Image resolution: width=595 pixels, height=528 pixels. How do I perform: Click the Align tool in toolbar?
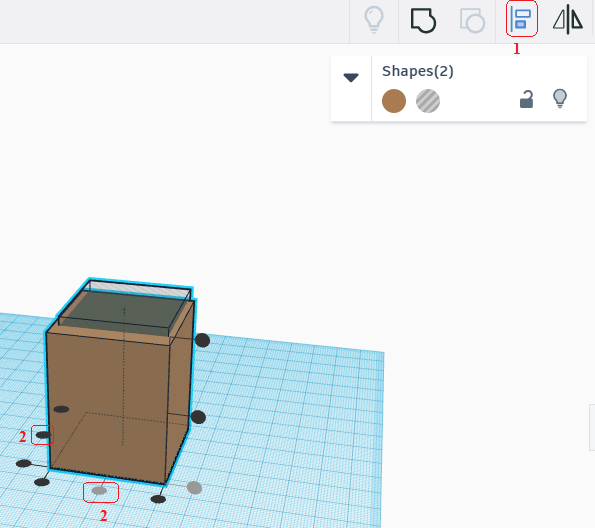coord(522,19)
